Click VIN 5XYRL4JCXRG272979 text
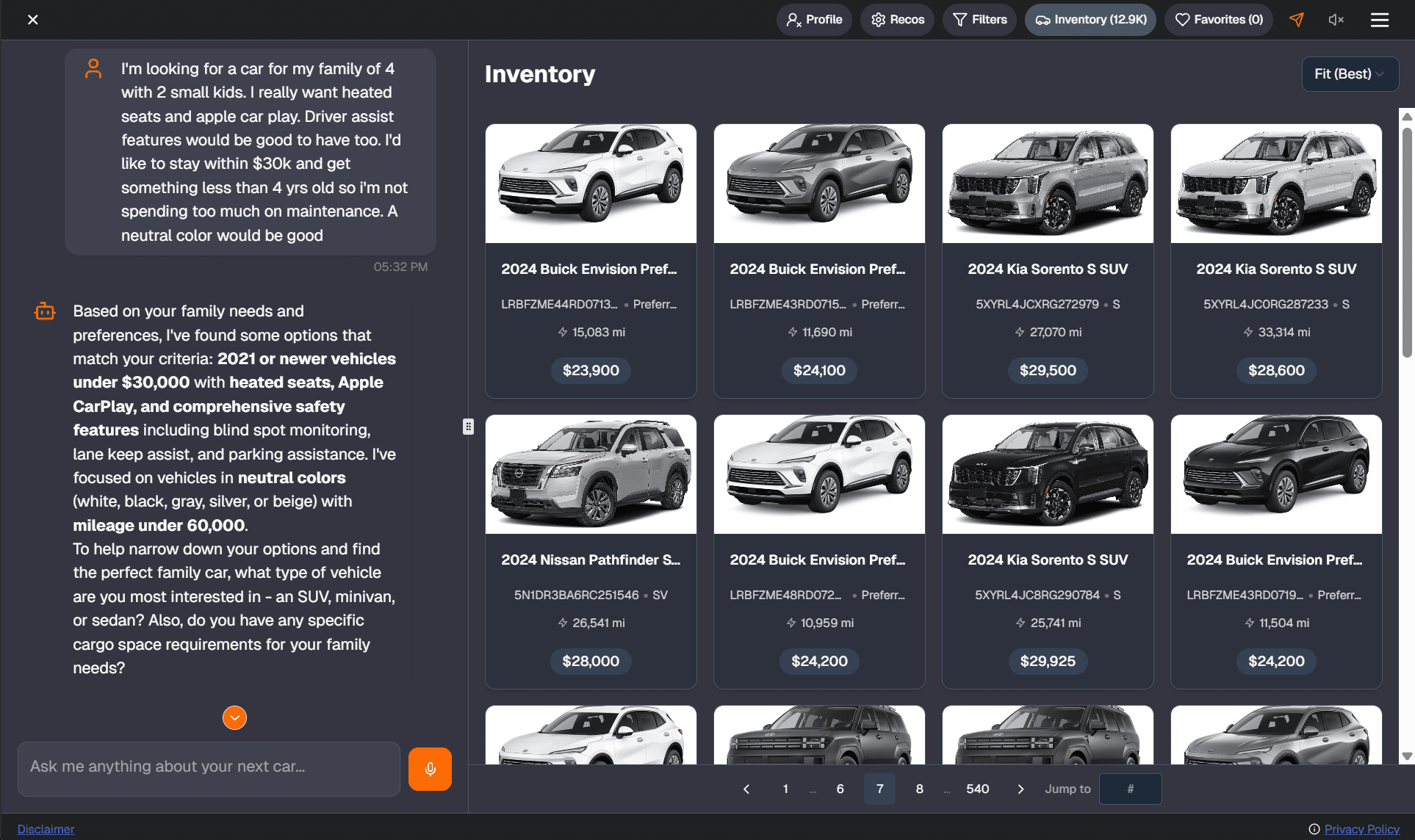This screenshot has width=1415, height=840. point(1037,305)
